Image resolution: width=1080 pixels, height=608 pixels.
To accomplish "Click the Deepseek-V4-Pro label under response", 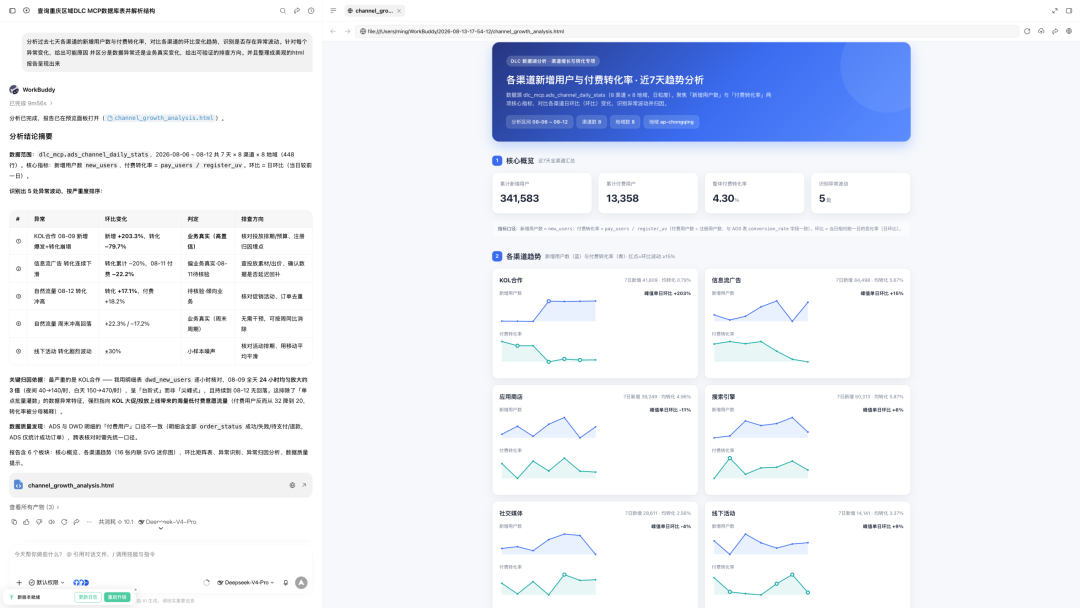I will [x=167, y=522].
